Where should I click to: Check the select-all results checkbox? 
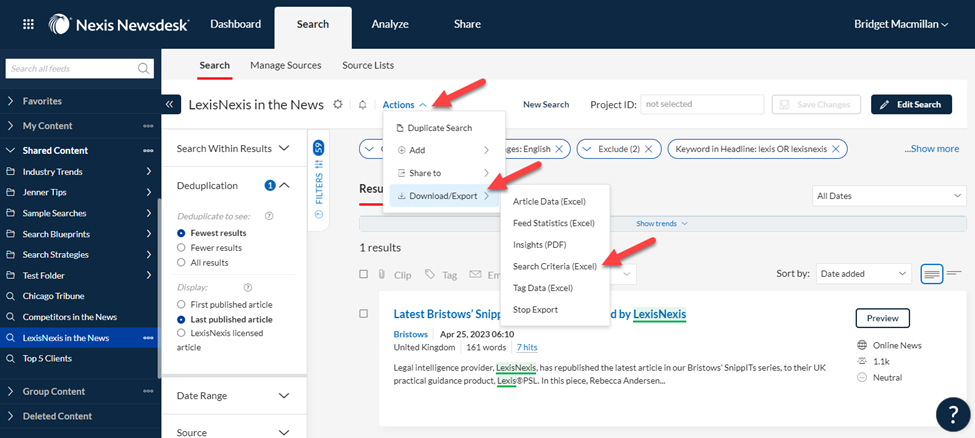364,274
